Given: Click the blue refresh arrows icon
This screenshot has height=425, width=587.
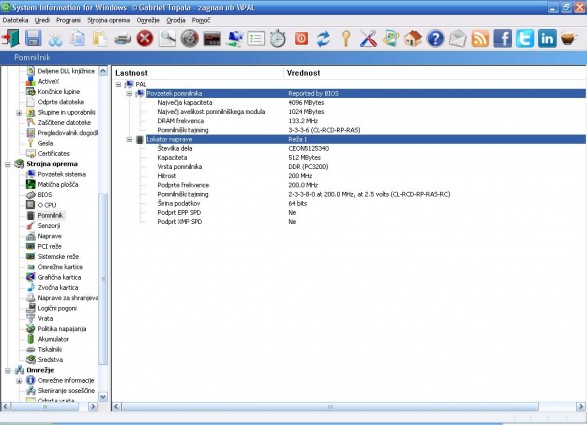Looking at the screenshot, I should pyautogui.click(x=323, y=39).
